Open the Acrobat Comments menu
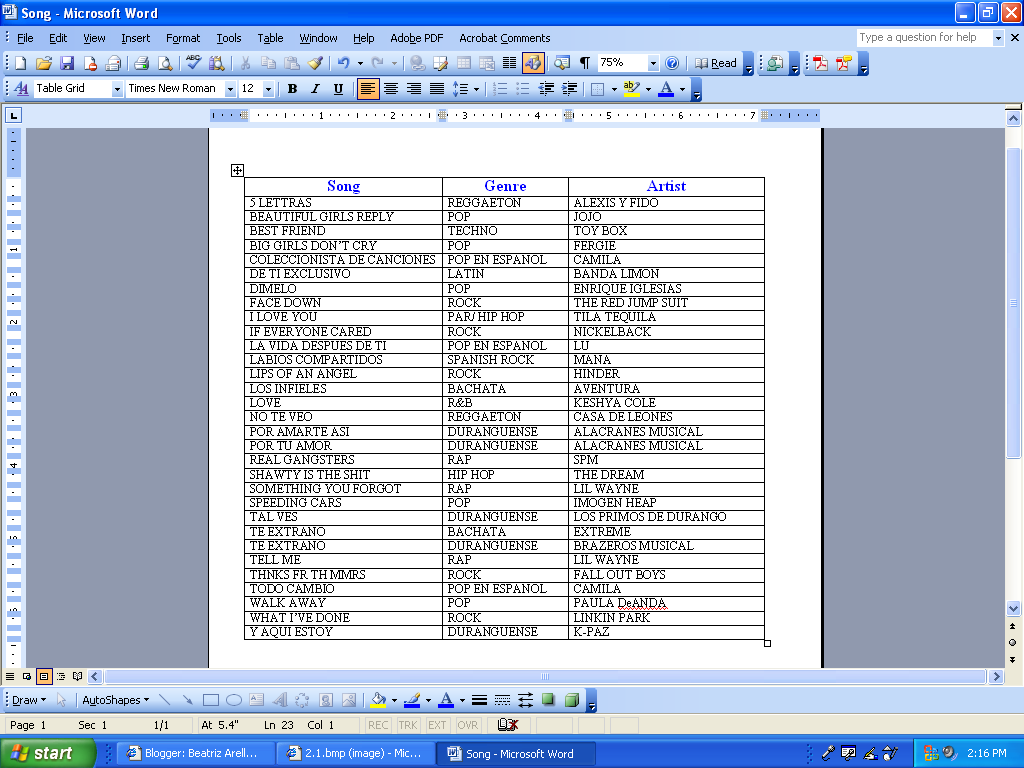Viewport: 1024px width, 768px height. [x=504, y=38]
